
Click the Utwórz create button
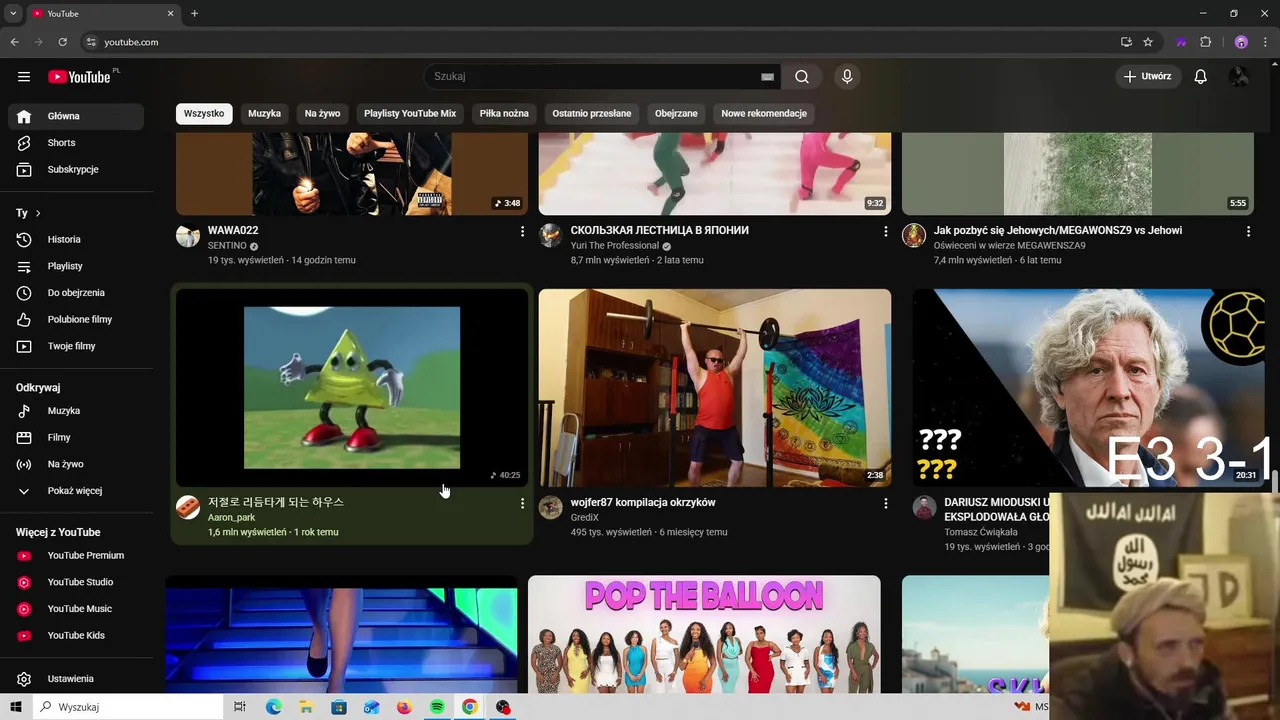pyautogui.click(x=1147, y=77)
